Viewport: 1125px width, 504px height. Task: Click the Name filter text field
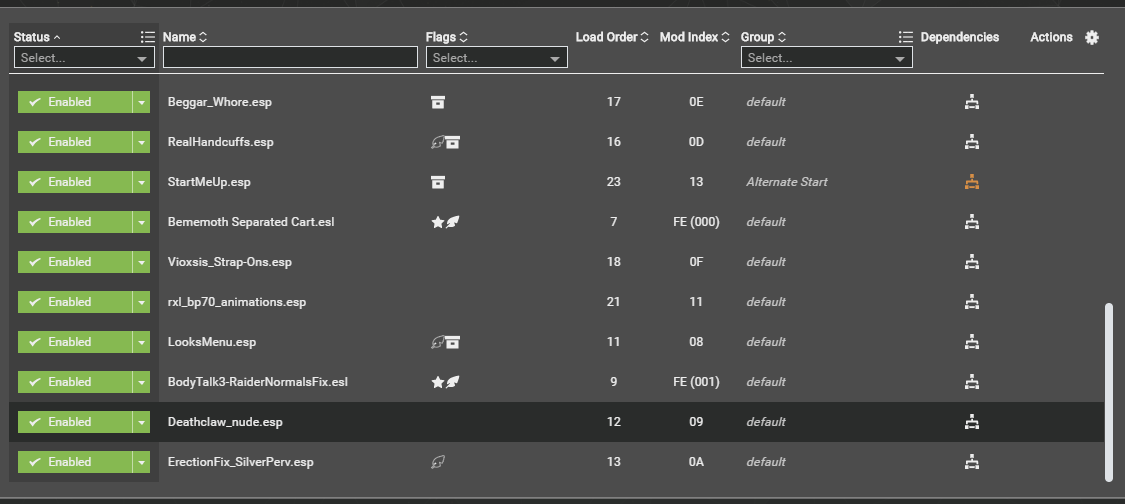(x=291, y=57)
